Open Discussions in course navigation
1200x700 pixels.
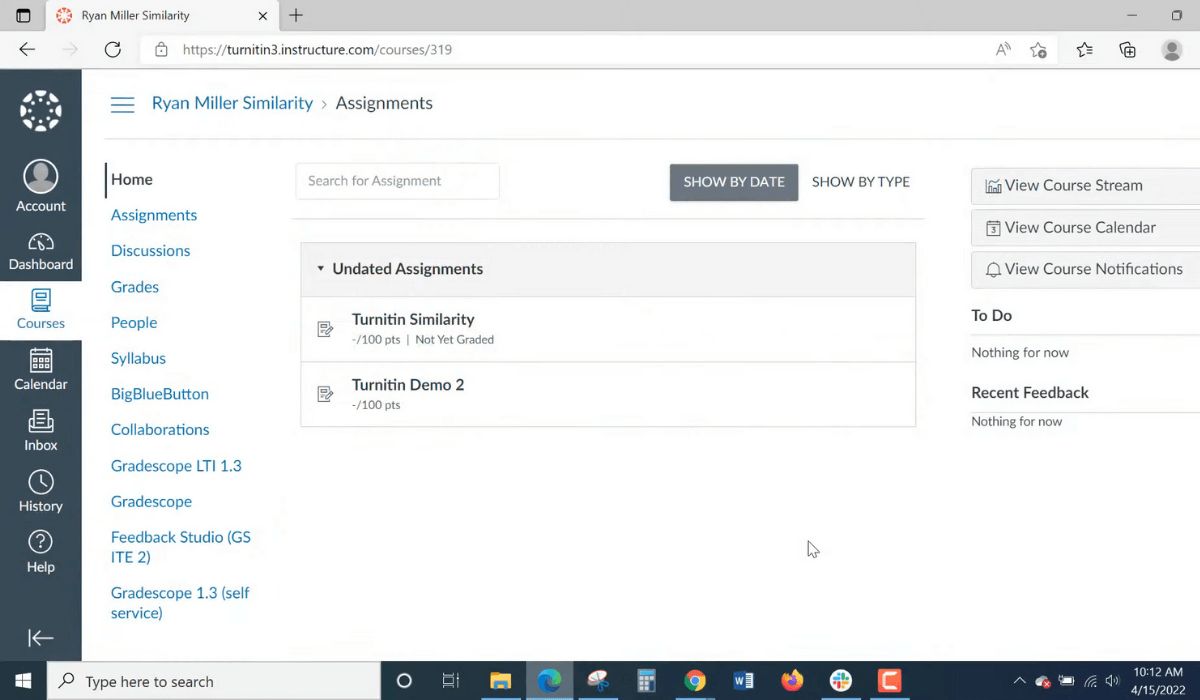(150, 251)
